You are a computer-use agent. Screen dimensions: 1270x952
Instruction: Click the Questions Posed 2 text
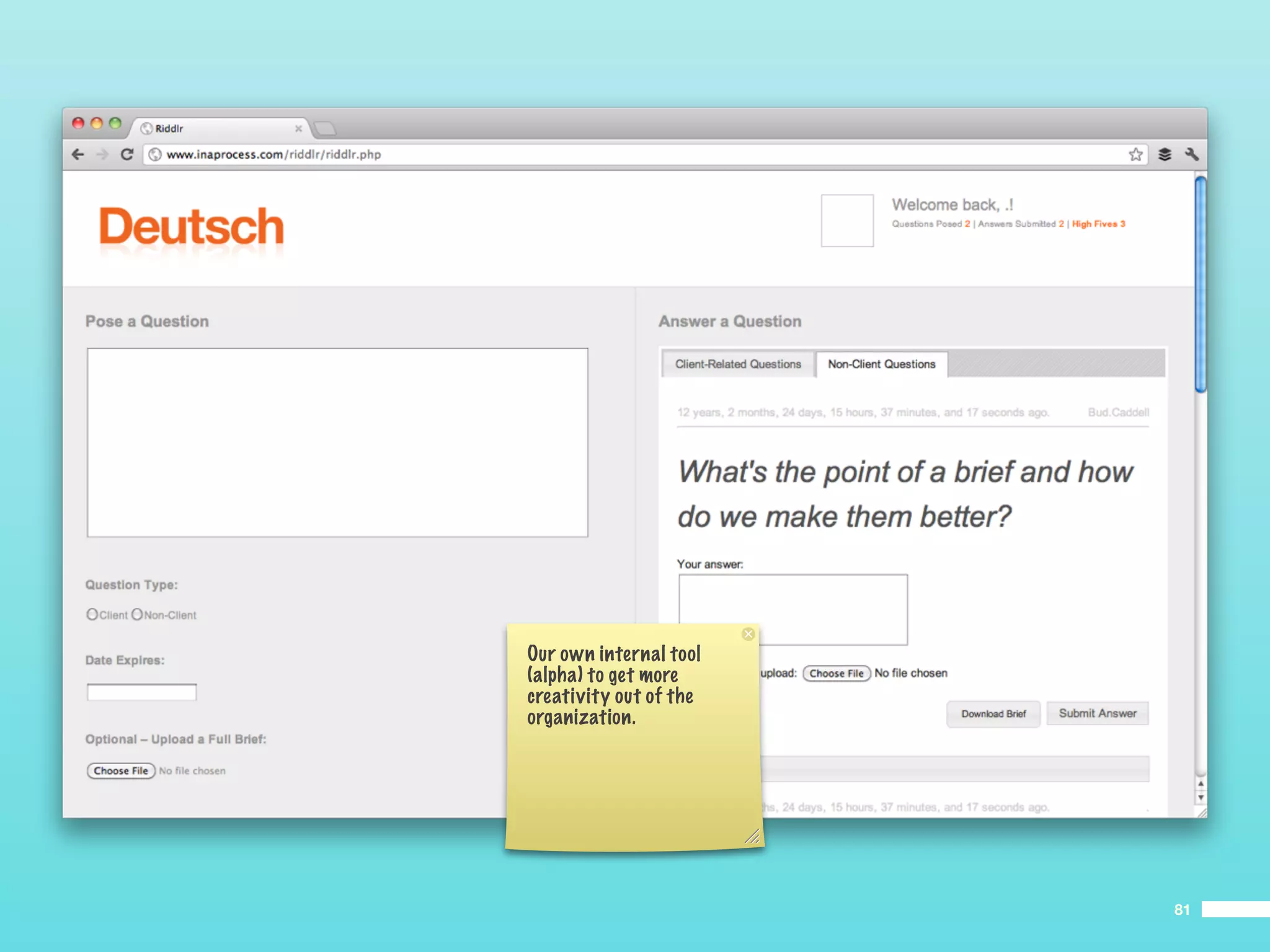click(931, 224)
